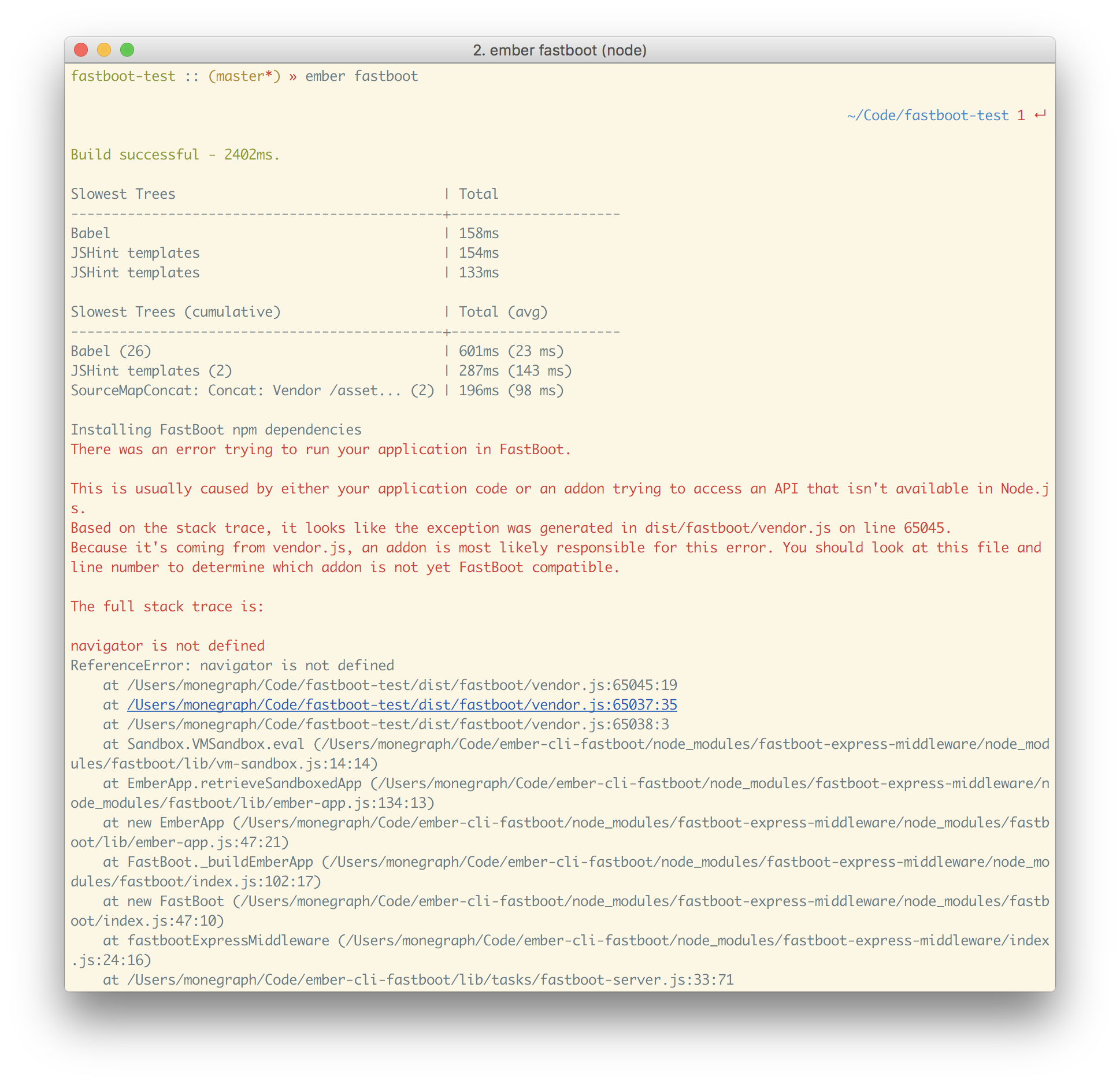Click the '601ms (23 ms)' value
Image resolution: width=1120 pixels, height=1084 pixels.
tap(511, 351)
